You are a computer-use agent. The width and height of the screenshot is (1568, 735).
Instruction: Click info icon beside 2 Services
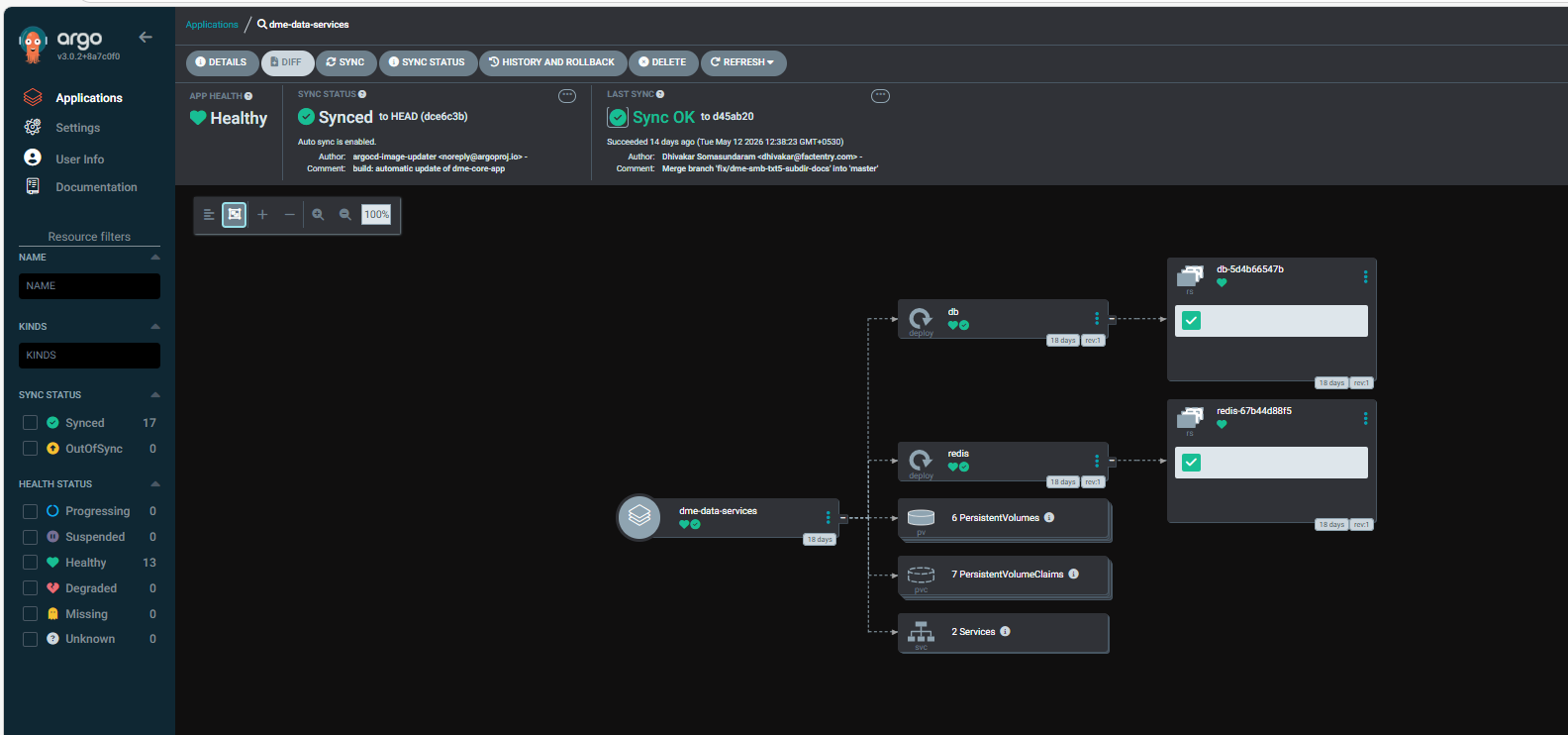point(1005,631)
